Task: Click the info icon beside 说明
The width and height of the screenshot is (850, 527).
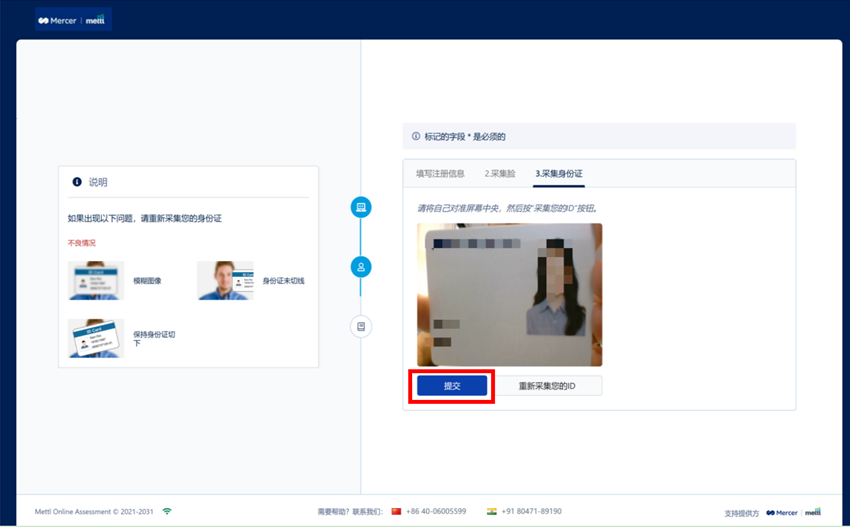Action: click(x=77, y=183)
